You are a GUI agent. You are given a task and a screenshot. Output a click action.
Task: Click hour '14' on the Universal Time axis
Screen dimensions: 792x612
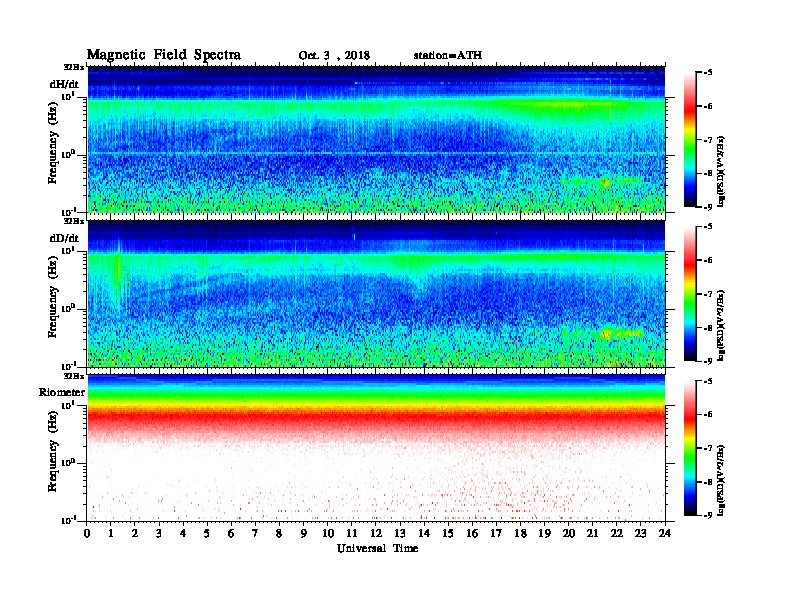point(424,533)
